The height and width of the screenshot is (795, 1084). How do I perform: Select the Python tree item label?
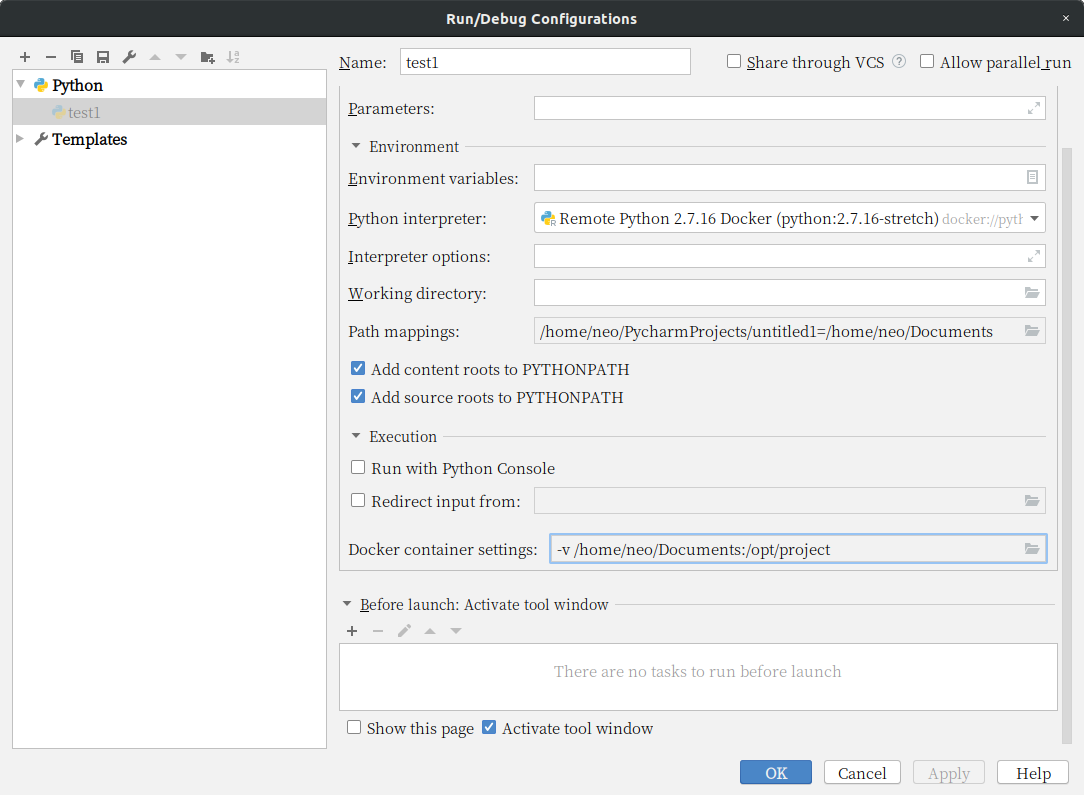(77, 85)
